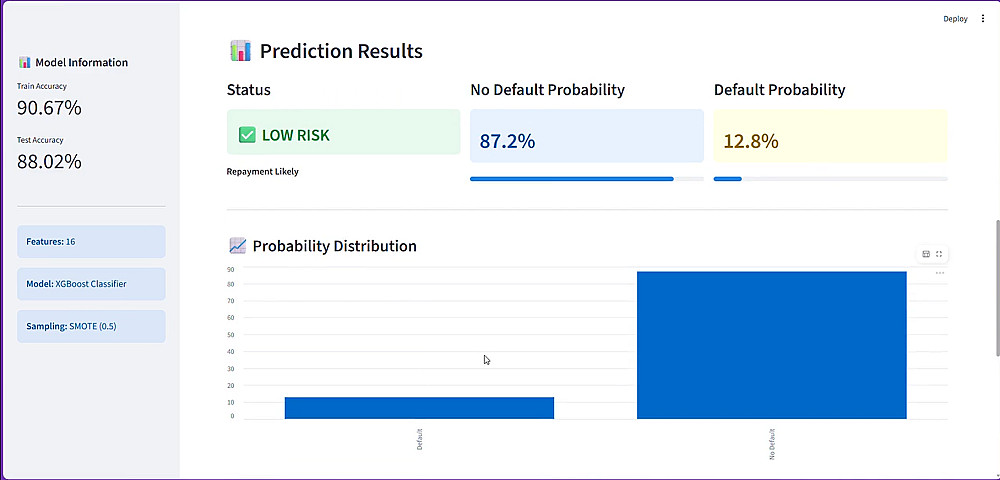Screen dimensions: 1000x480
Task: Click the Sampling: SMOTE (0.5) info box
Action: tap(91, 326)
